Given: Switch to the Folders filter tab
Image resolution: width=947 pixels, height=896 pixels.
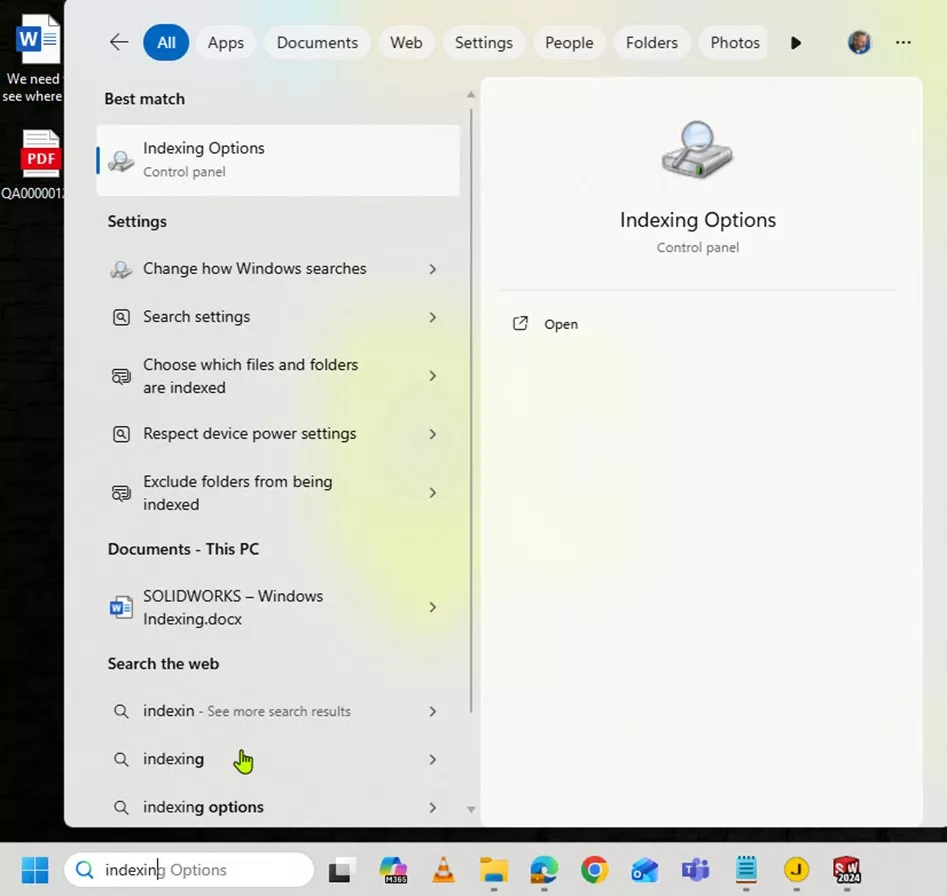Looking at the screenshot, I should tap(652, 42).
